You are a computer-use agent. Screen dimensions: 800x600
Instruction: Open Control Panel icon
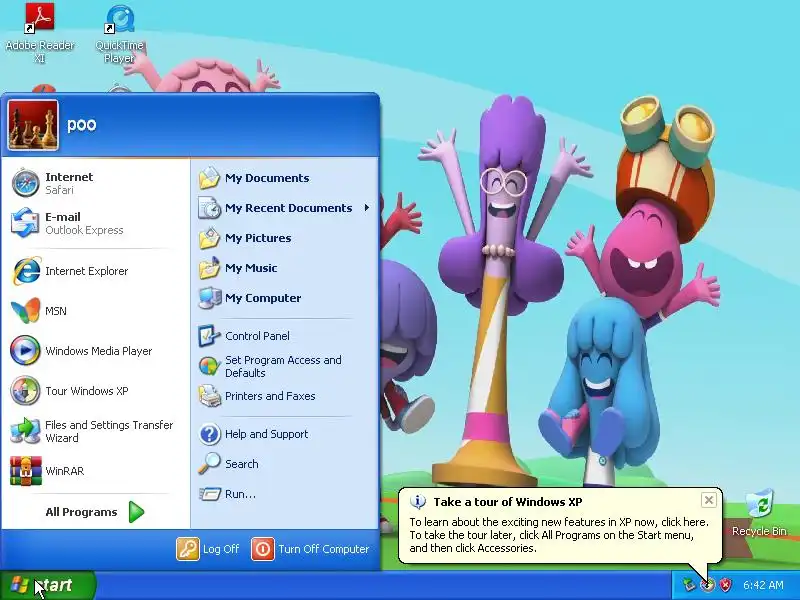(209, 336)
